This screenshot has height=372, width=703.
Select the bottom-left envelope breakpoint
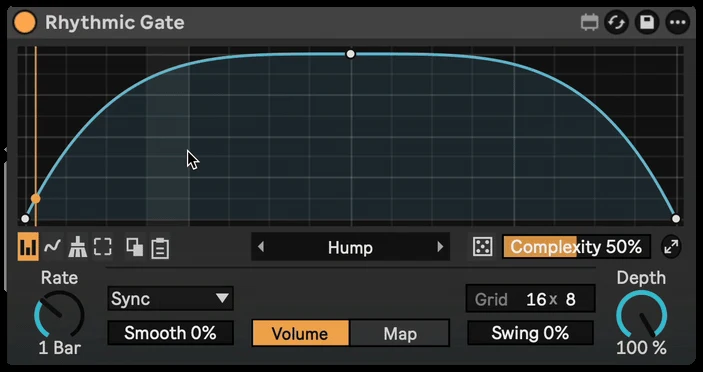[25, 219]
